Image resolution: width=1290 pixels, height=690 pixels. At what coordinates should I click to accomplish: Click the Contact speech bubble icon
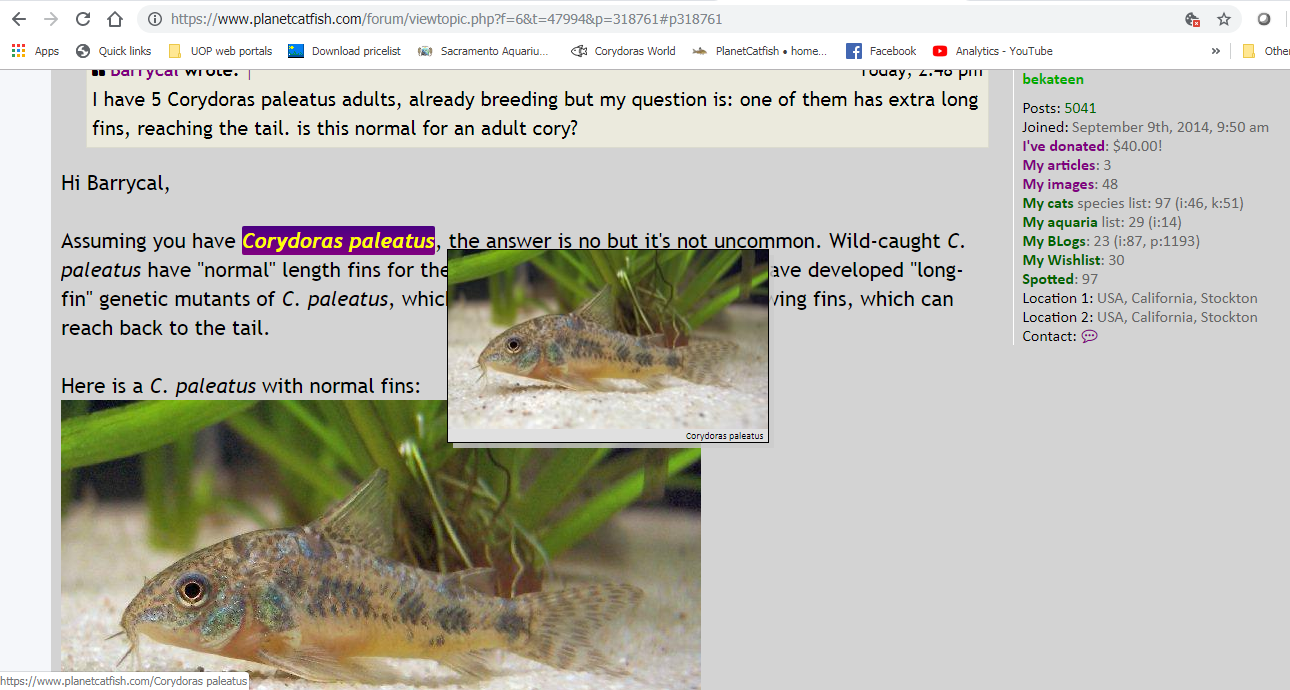pos(1089,337)
